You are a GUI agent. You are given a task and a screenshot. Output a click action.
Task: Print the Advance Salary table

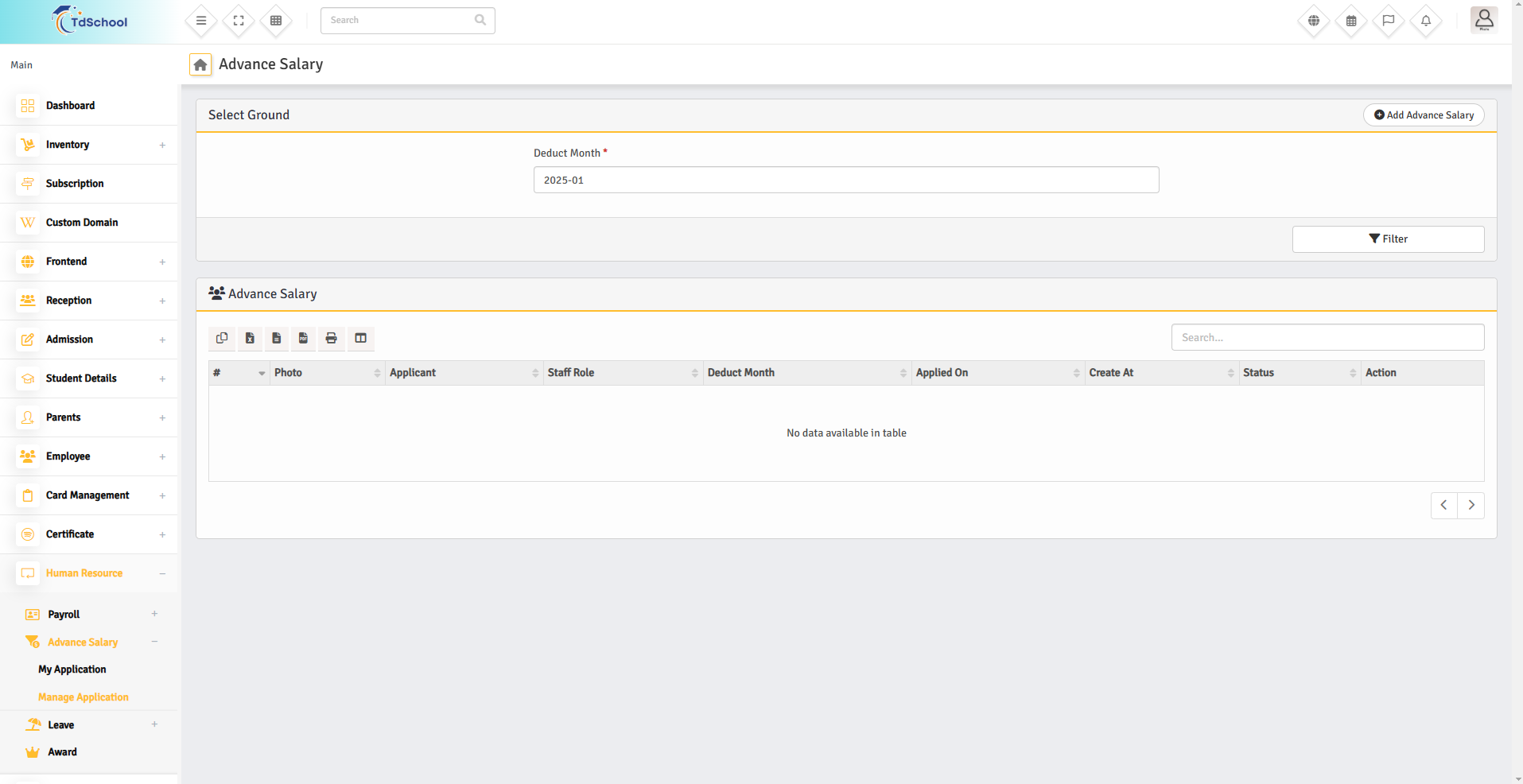tap(331, 338)
